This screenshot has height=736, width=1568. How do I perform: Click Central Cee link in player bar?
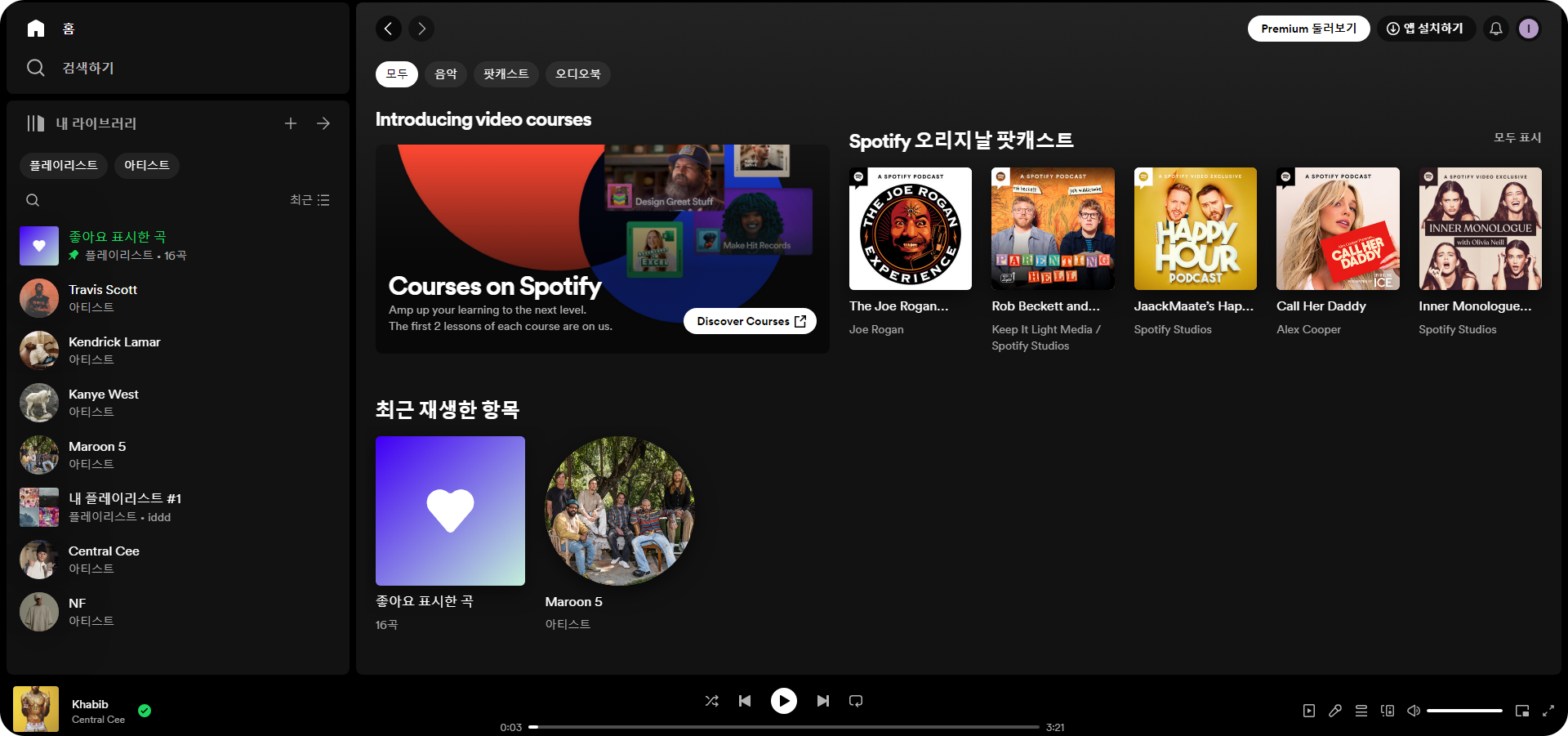[x=98, y=720]
